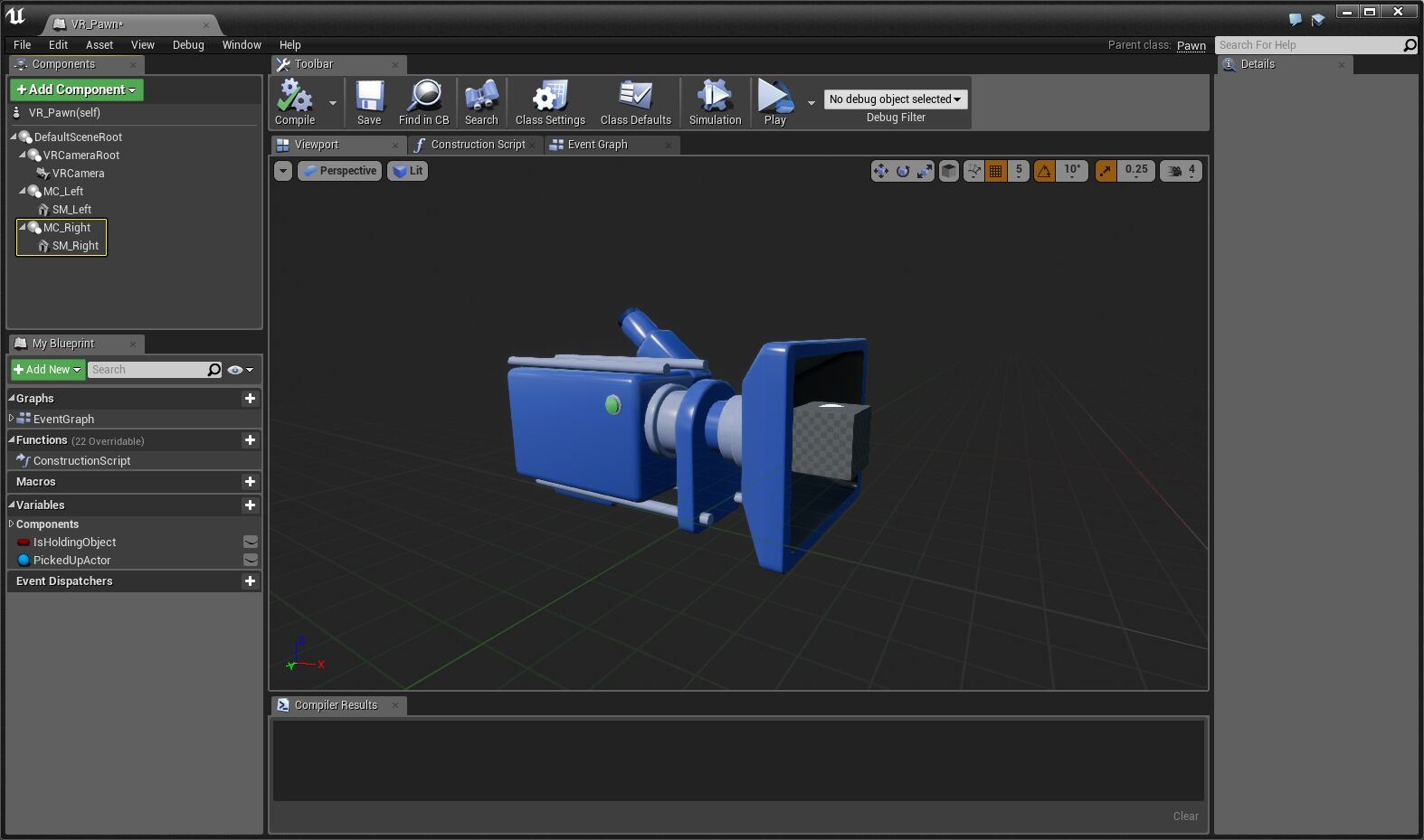The image size is (1424, 840).
Task: Switch to the Event Graph tab
Action: pos(597,145)
